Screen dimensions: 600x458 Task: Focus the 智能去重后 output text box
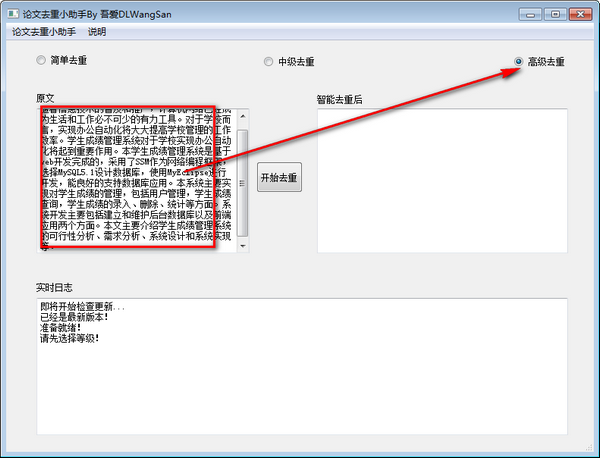click(x=441, y=180)
